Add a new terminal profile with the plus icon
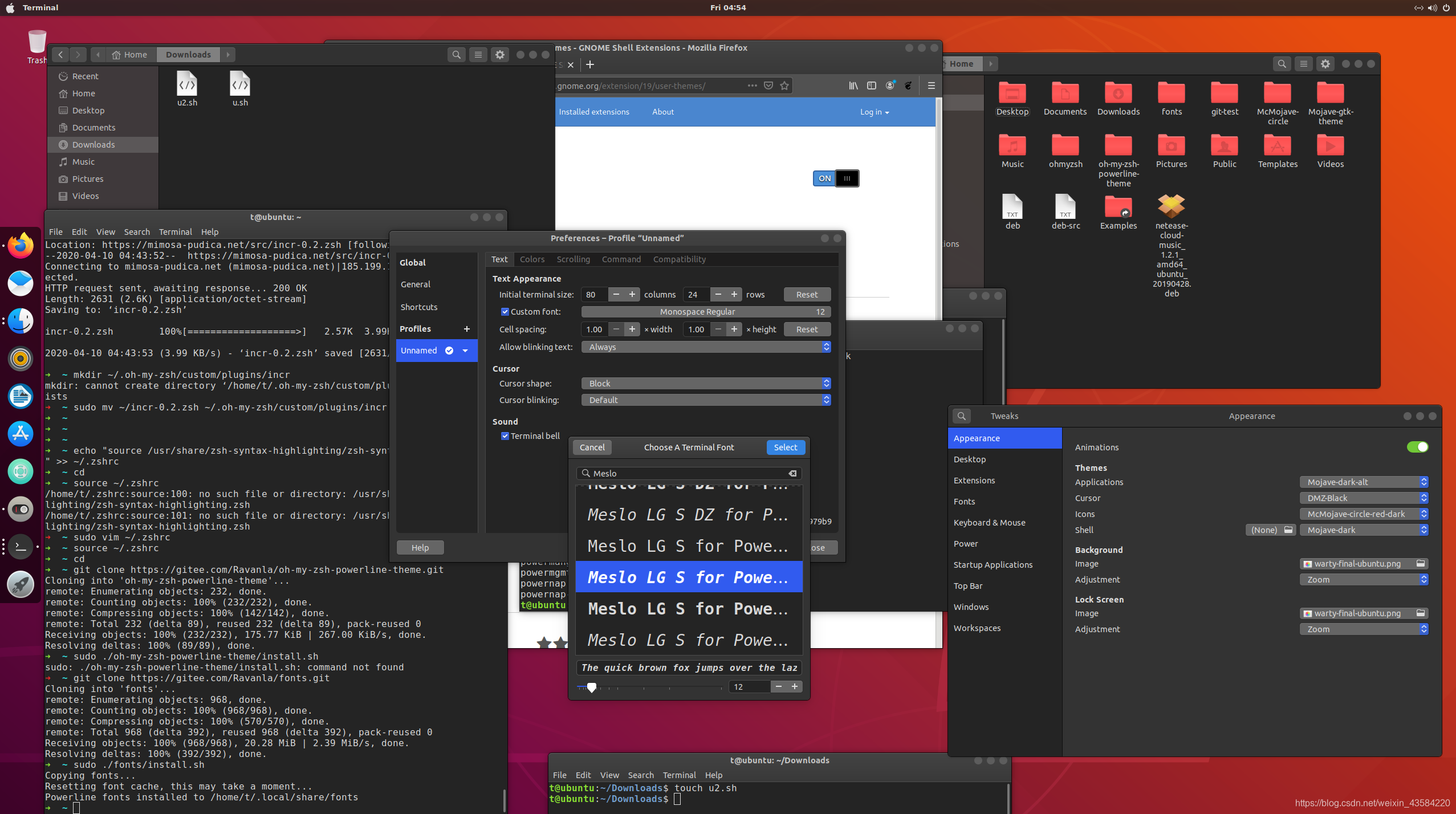 tap(466, 329)
